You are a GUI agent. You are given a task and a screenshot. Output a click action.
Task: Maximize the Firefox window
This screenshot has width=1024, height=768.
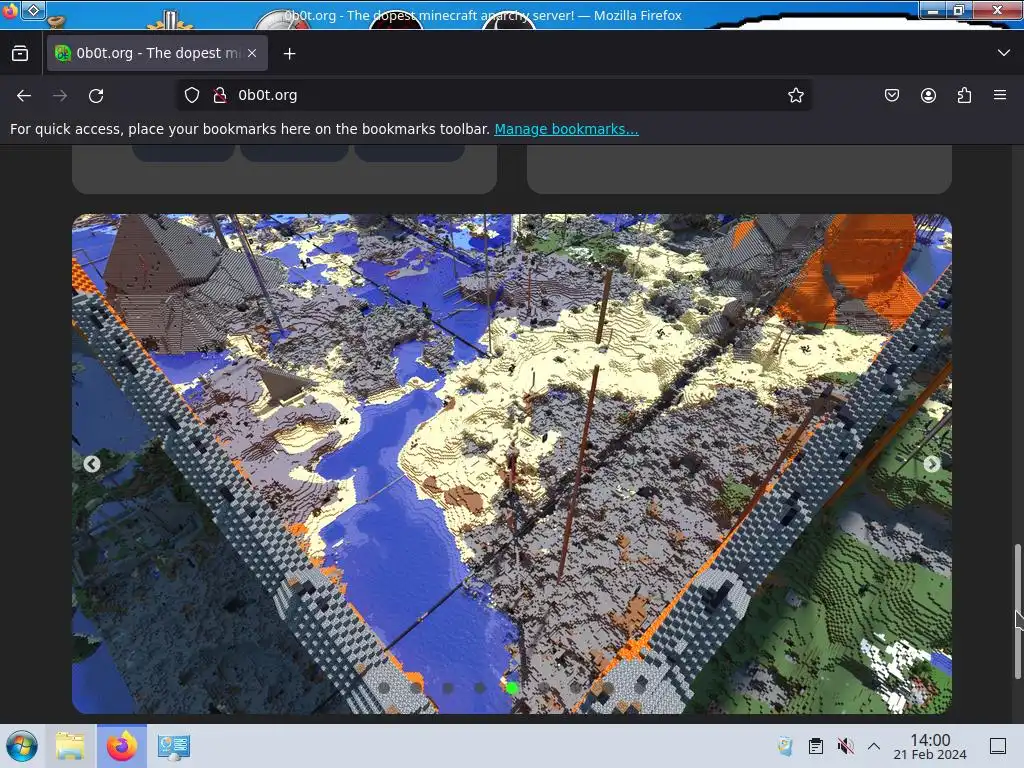[959, 10]
